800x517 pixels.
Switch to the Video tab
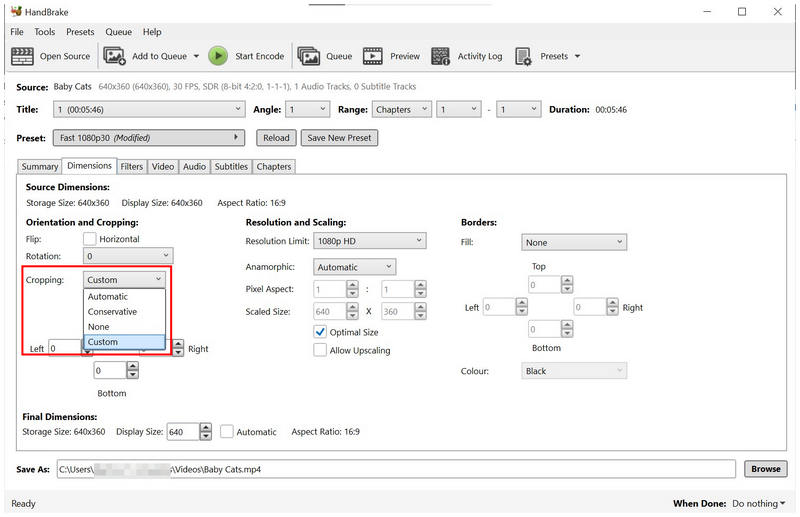[163, 166]
